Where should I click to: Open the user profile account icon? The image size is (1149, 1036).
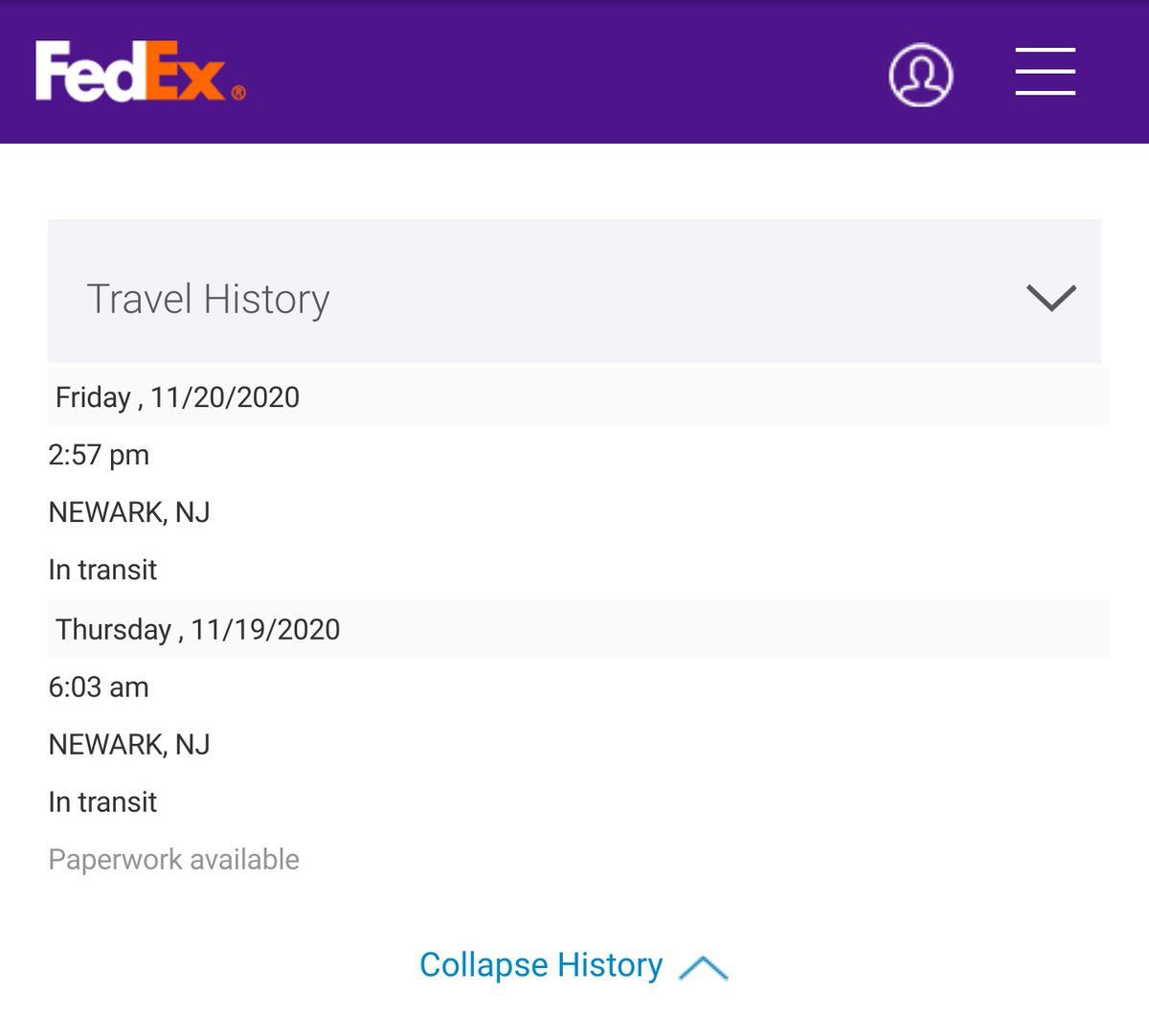pos(920,74)
